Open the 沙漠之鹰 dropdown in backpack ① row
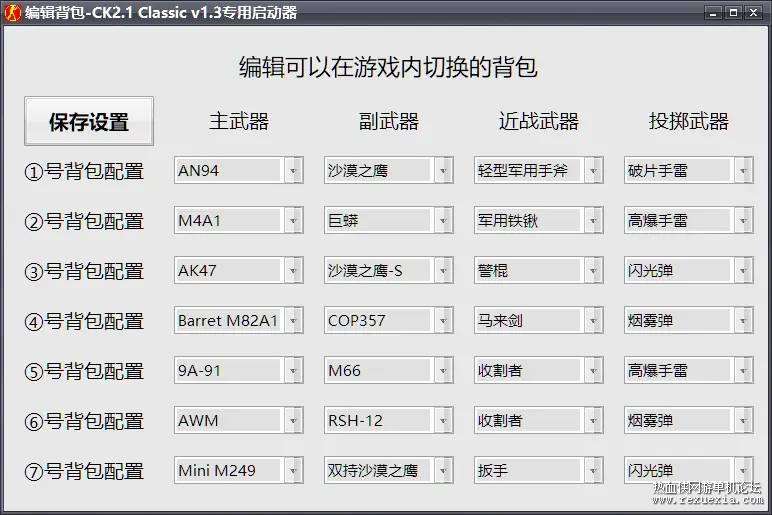This screenshot has width=772, height=515. tap(388, 170)
